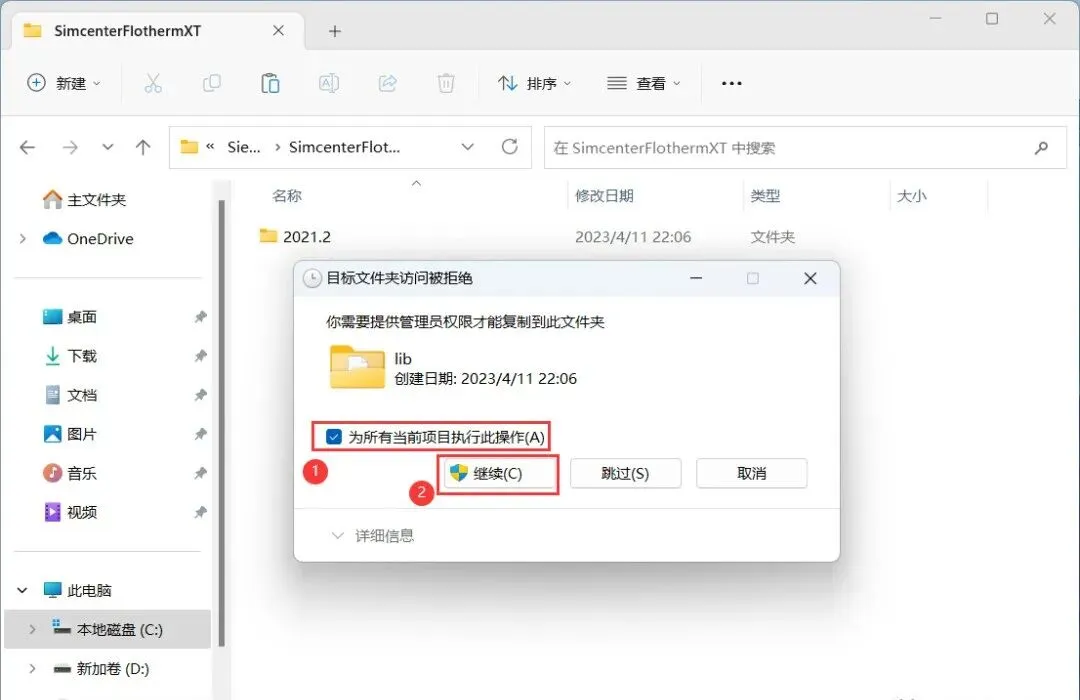
Task: Select 本地磁盘 (C:) in the sidebar
Action: click(x=107, y=630)
